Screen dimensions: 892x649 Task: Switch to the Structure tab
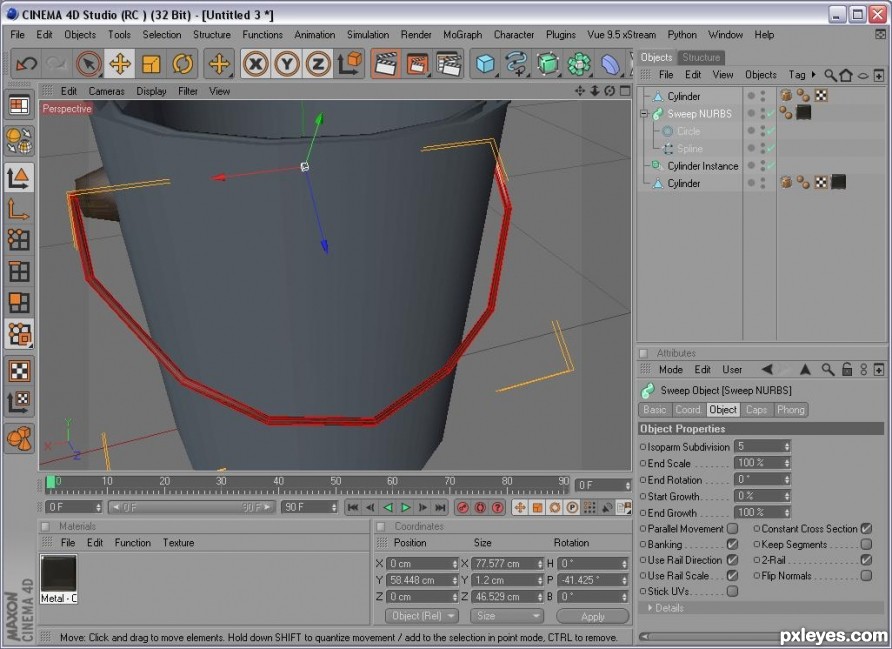click(701, 57)
